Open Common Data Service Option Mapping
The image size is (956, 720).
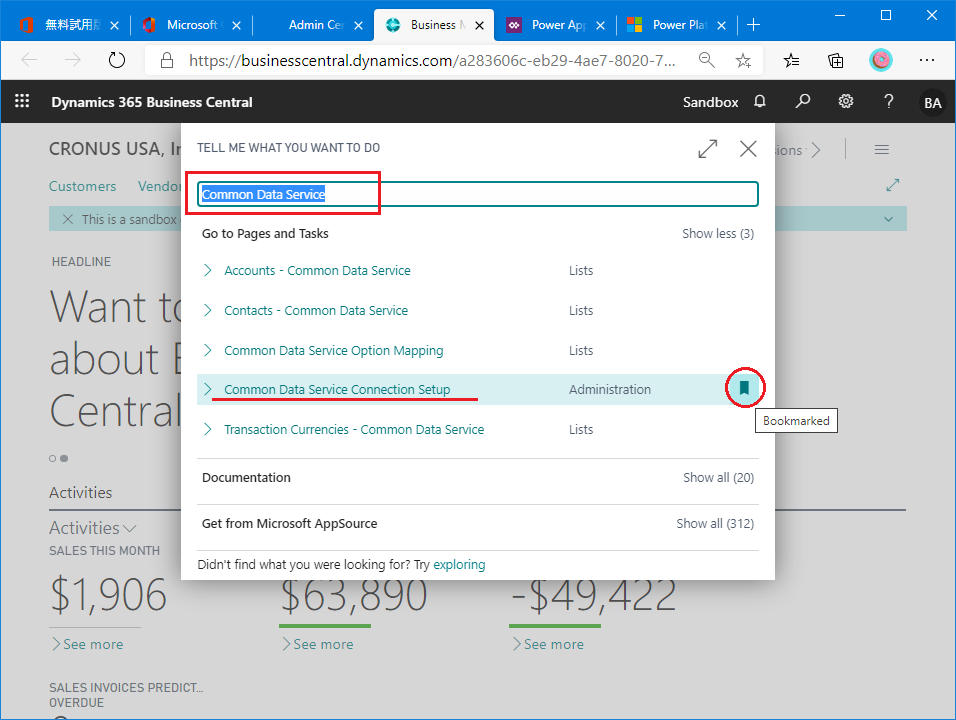tap(334, 351)
